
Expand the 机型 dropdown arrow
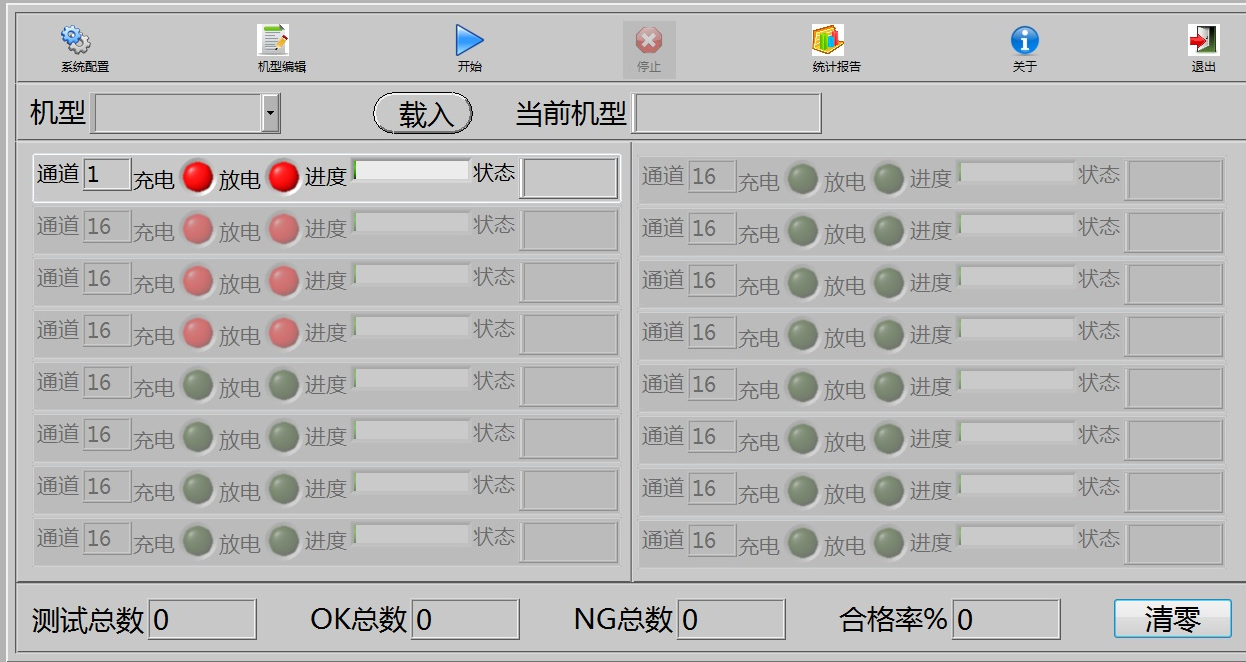(x=271, y=114)
